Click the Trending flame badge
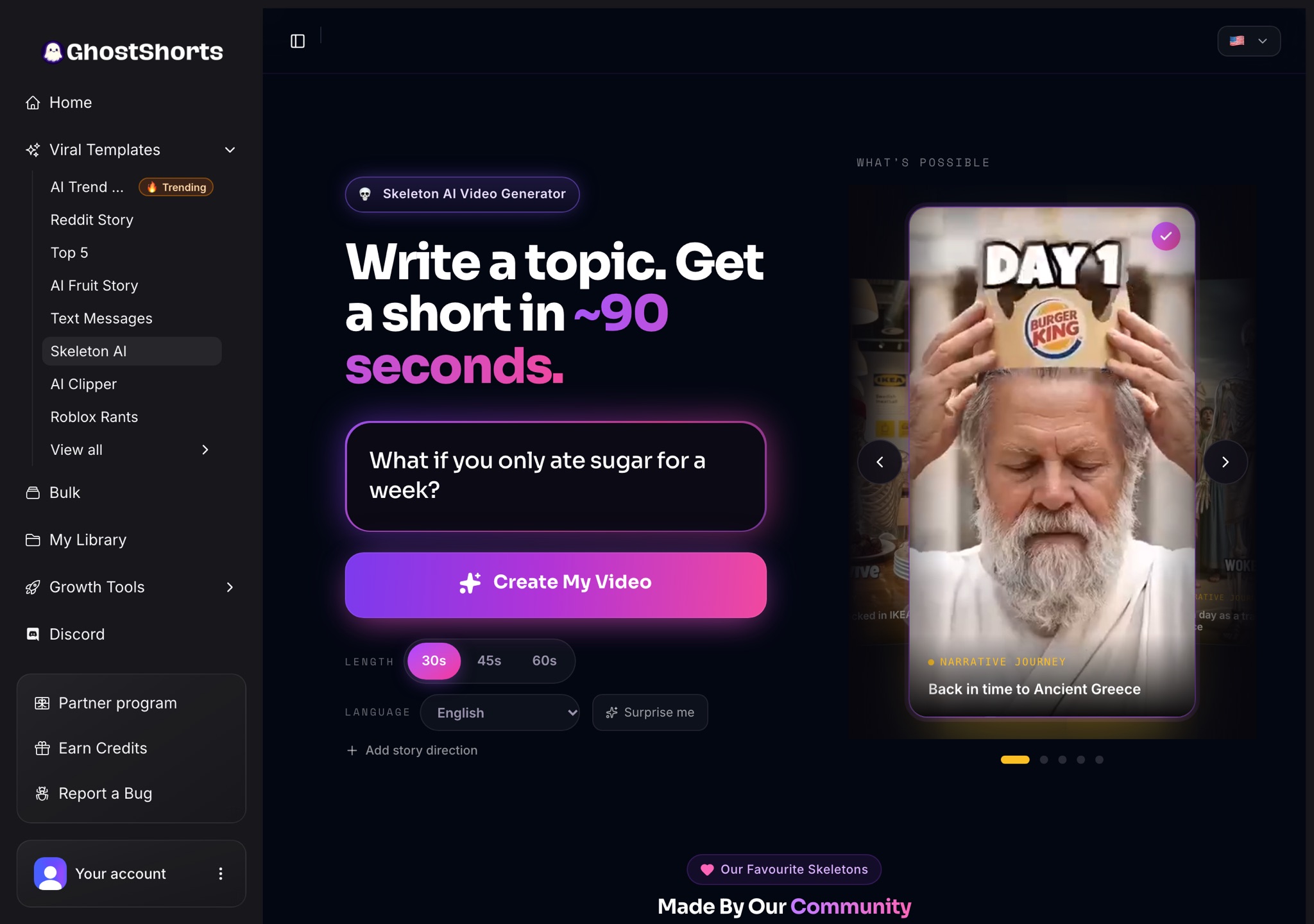 176,187
